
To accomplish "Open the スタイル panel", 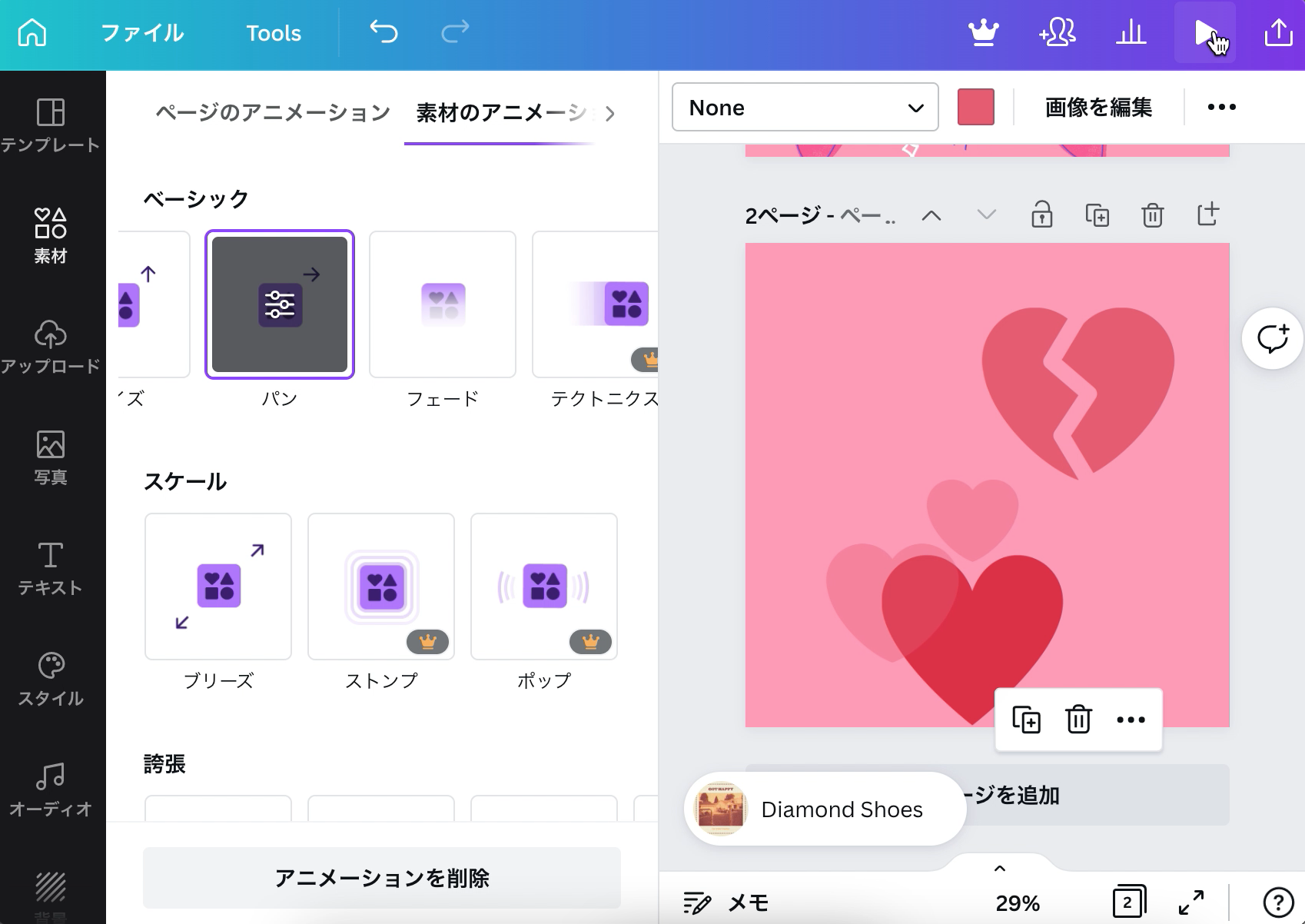I will point(51,679).
